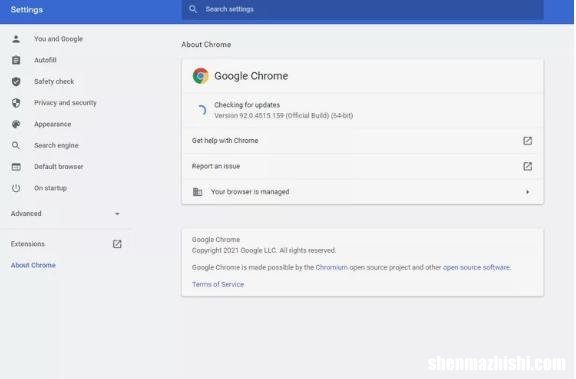Image resolution: width=576 pixels, height=379 pixels.
Task: Click the Settings title in header
Action: pyautogui.click(x=26, y=10)
